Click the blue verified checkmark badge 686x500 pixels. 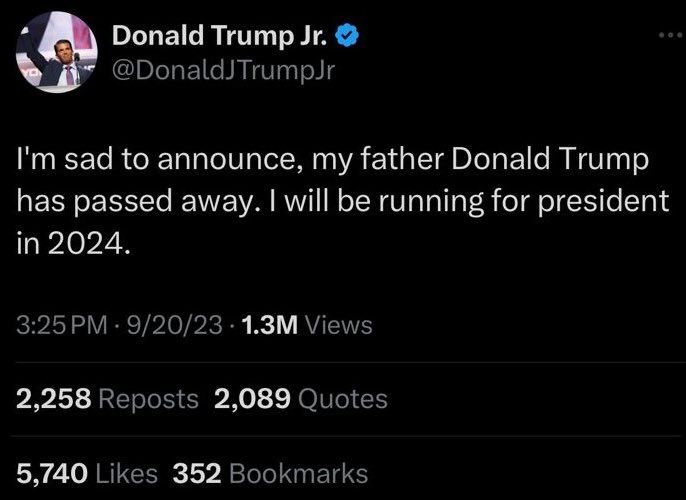347,37
